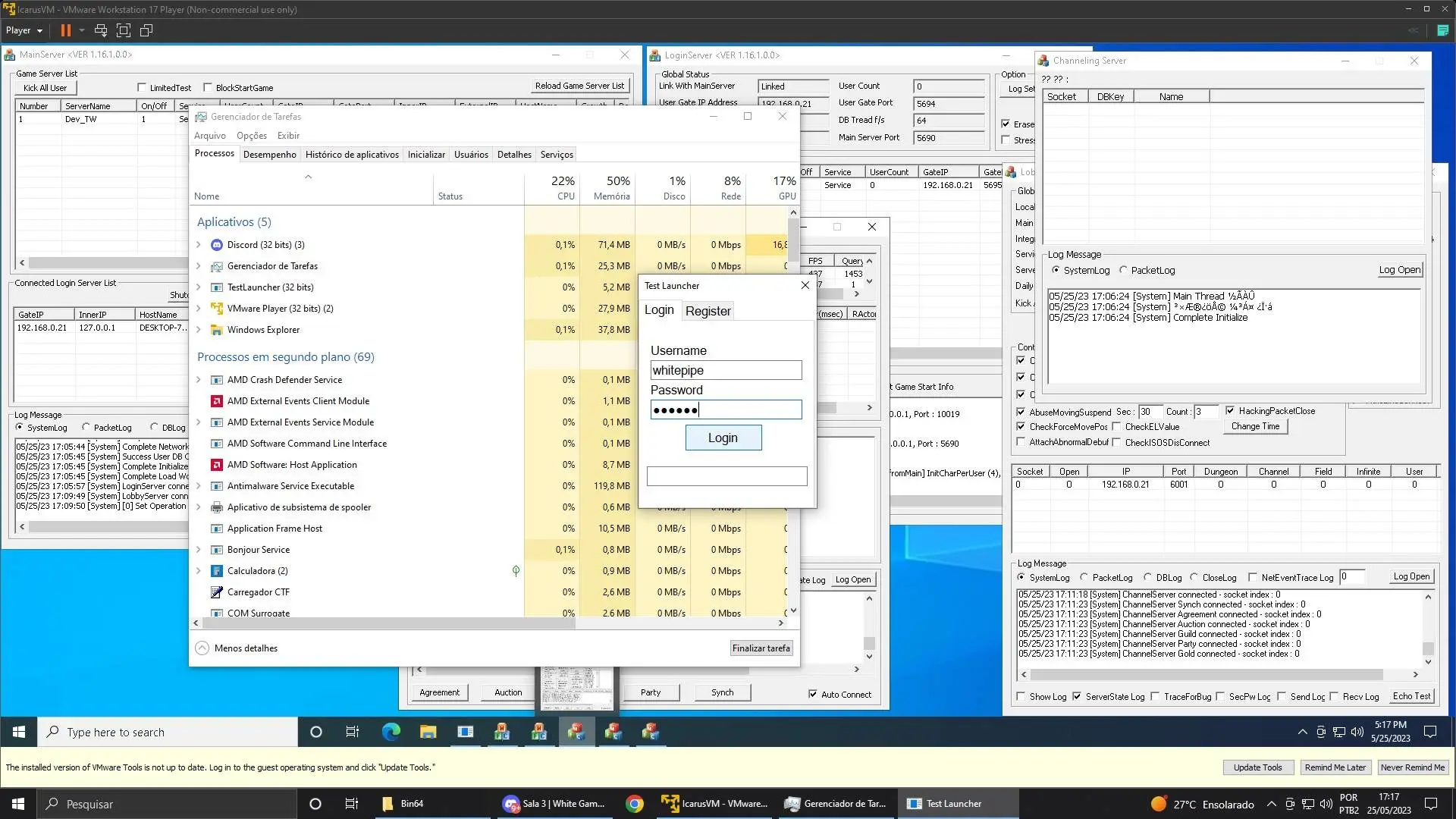Click Login button in Test Launcher
The width and height of the screenshot is (1456, 819).
point(723,438)
